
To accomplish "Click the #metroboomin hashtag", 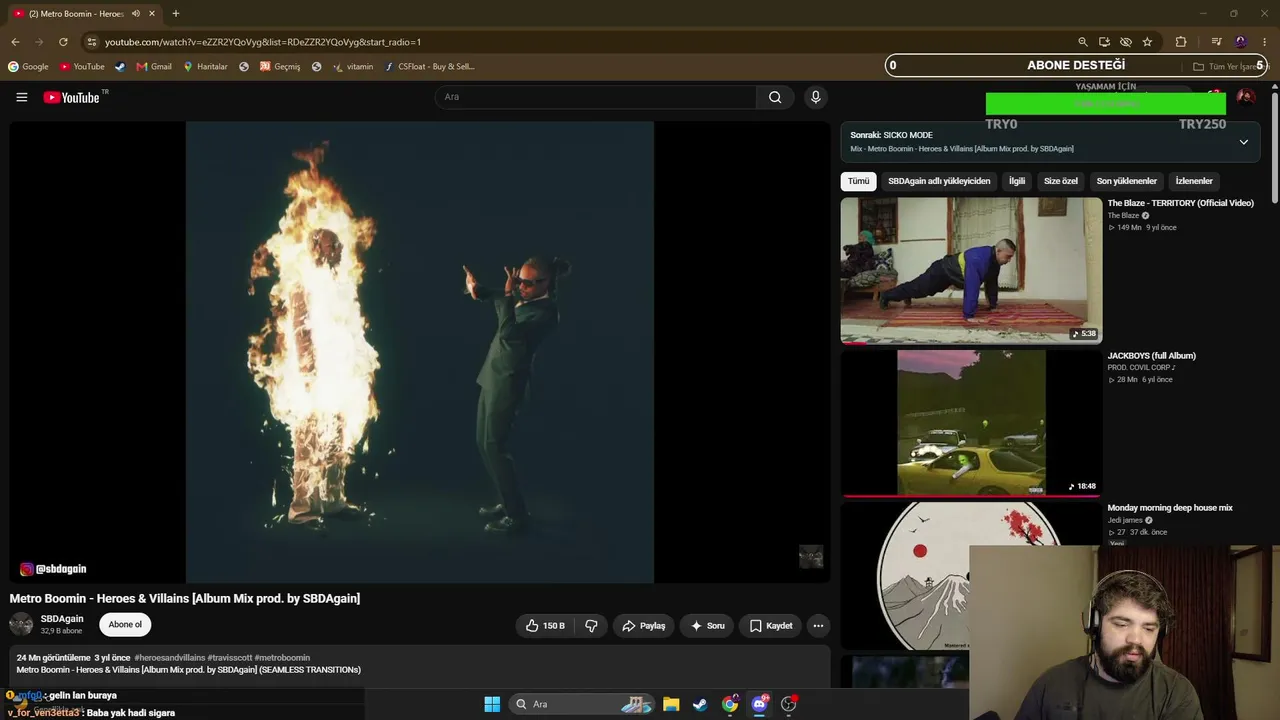I will [x=283, y=658].
